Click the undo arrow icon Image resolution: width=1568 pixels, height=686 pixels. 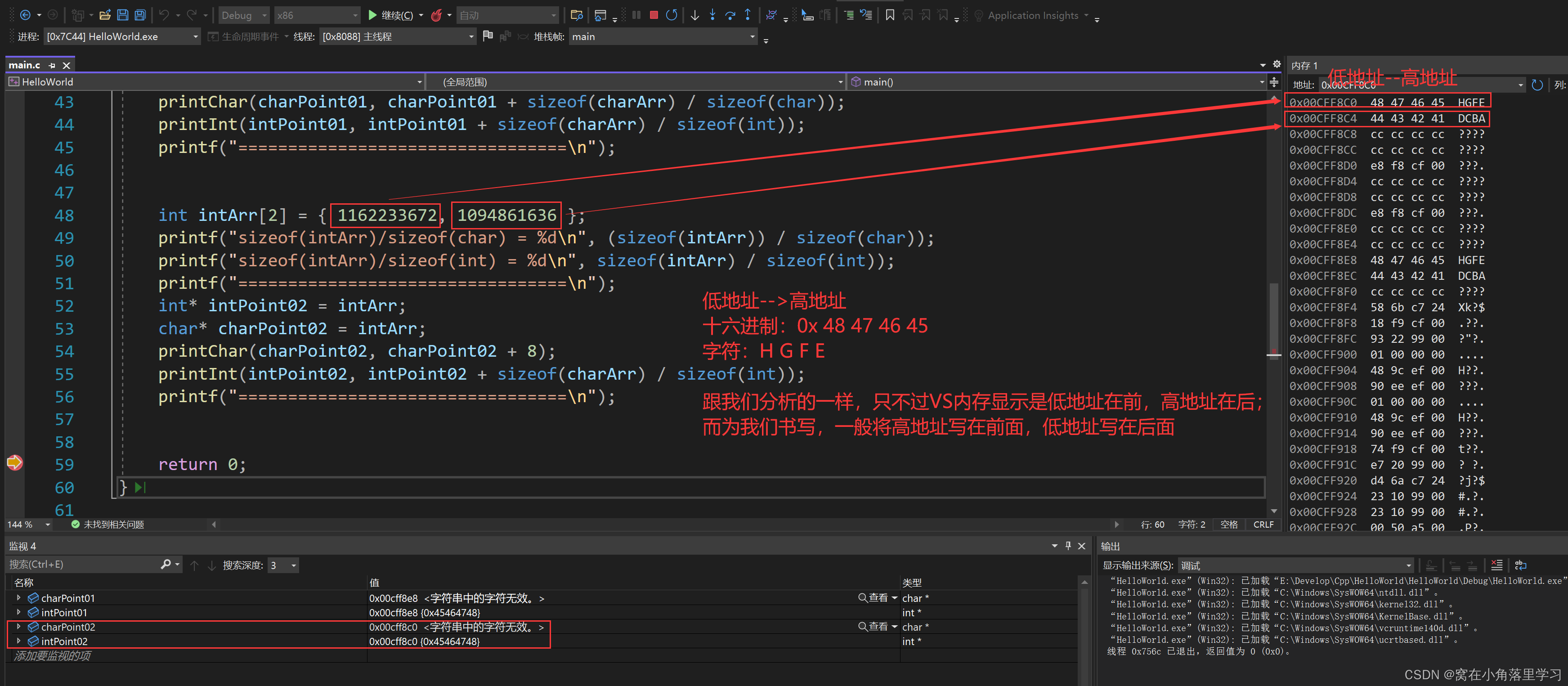pos(164,15)
